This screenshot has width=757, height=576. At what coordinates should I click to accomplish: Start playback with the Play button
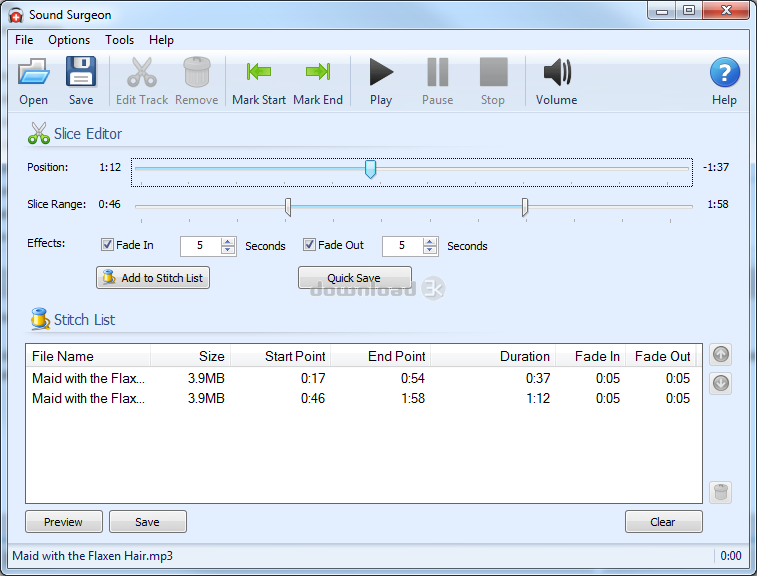click(381, 81)
